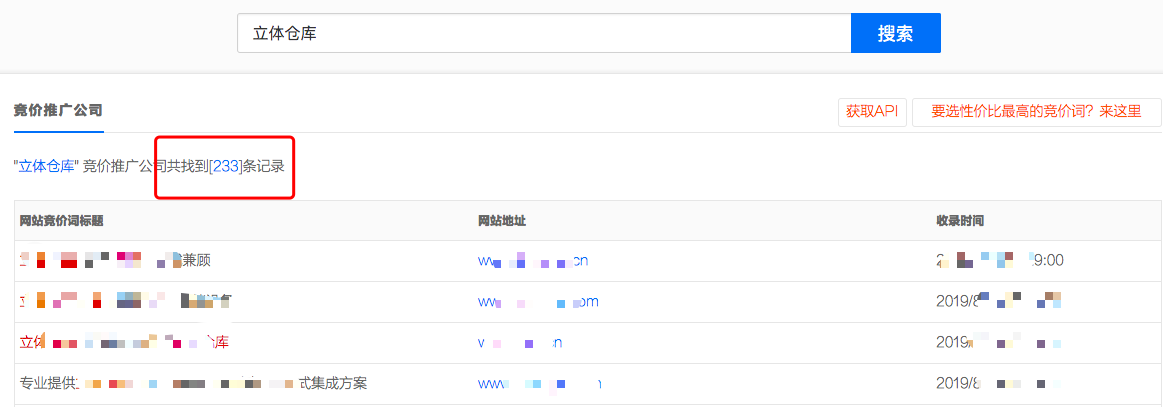Click the first row date ending in 9:00
The image size is (1163, 407).
(x=999, y=260)
